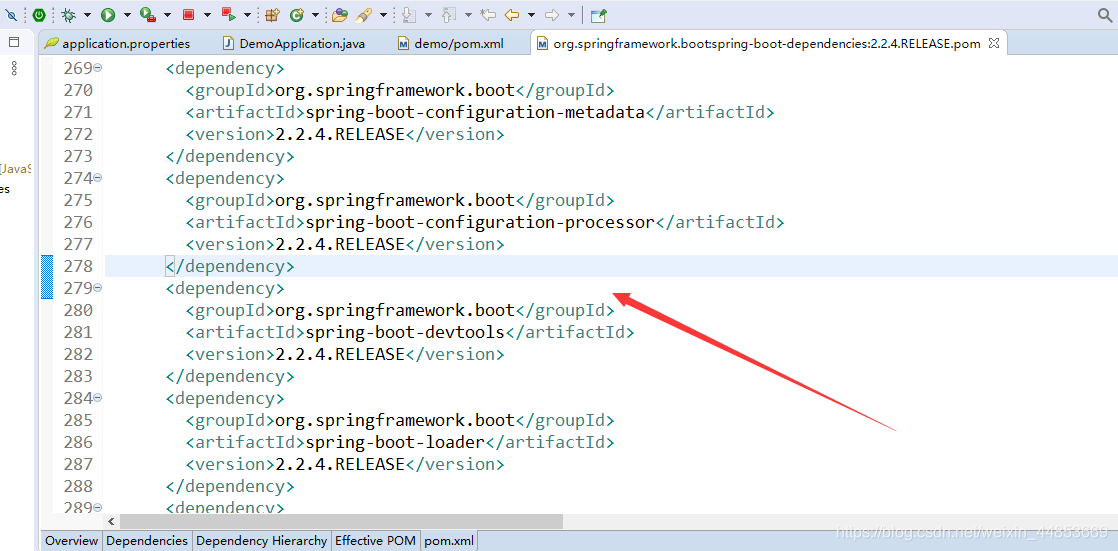Select the pom.xml source tab at bottom

448,541
